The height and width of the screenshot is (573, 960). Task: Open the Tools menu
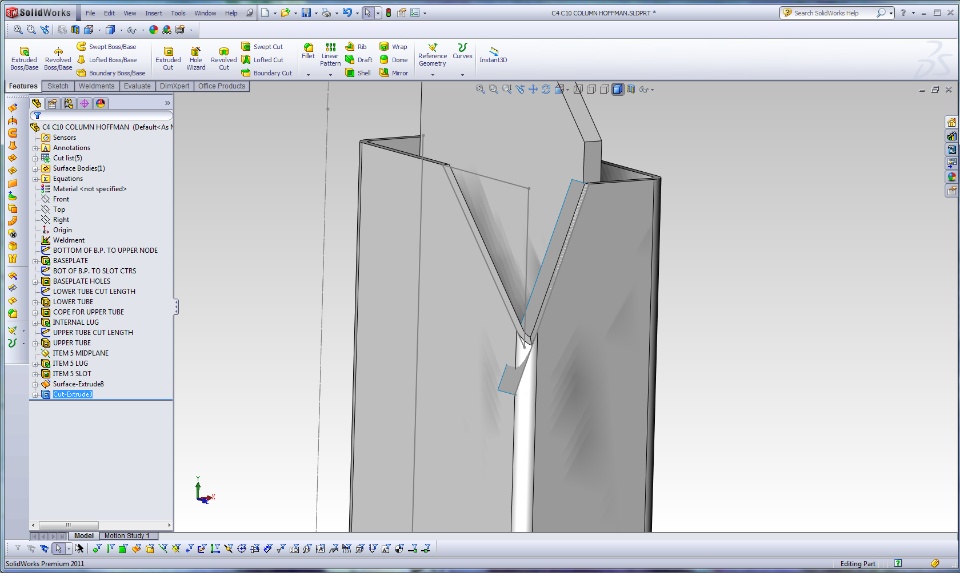[x=178, y=13]
